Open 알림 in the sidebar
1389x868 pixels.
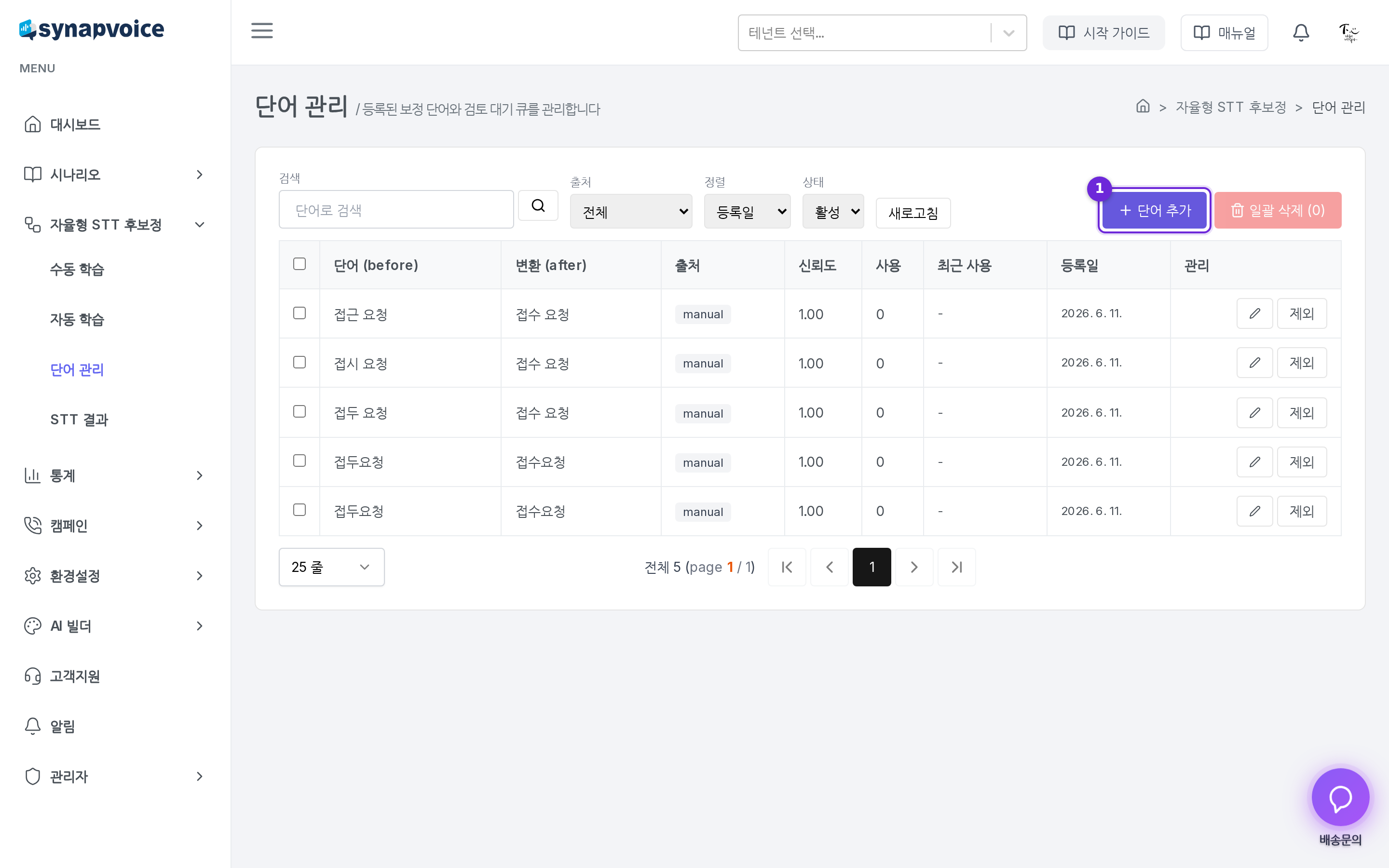[115, 726]
